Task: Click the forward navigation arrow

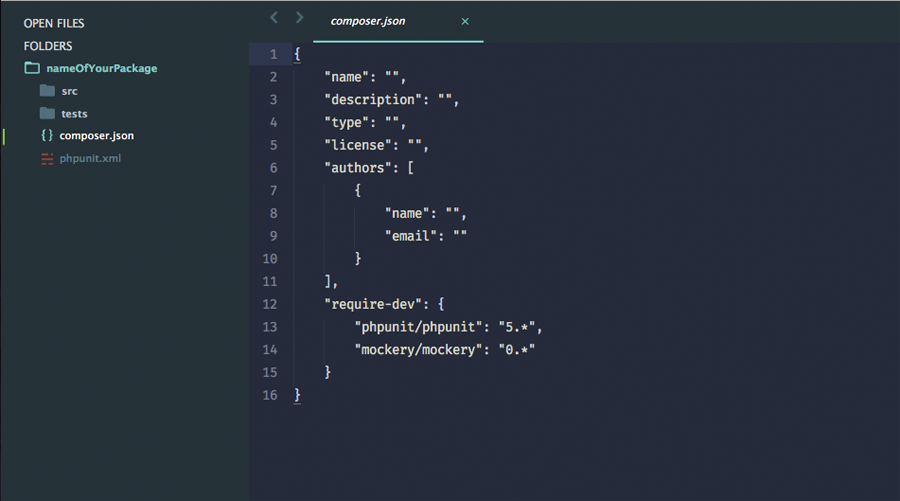Action: tap(299, 18)
